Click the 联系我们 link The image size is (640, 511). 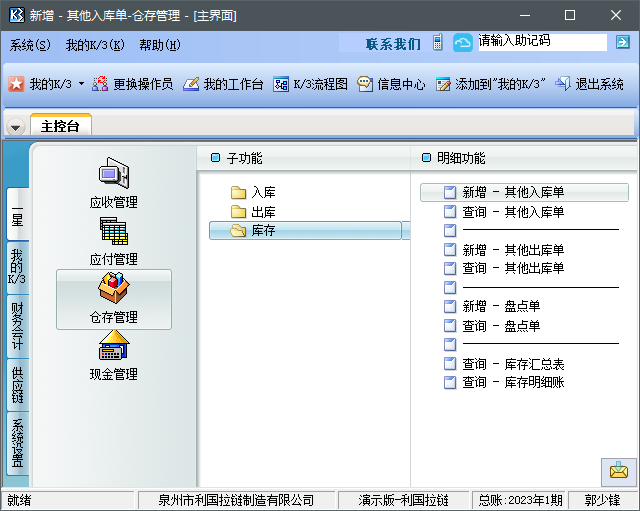click(x=393, y=44)
